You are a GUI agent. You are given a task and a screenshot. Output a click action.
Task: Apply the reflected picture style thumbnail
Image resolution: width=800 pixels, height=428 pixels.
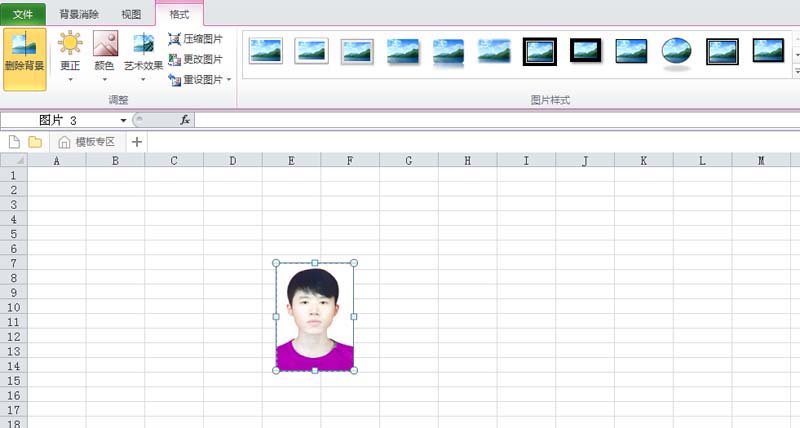448,53
